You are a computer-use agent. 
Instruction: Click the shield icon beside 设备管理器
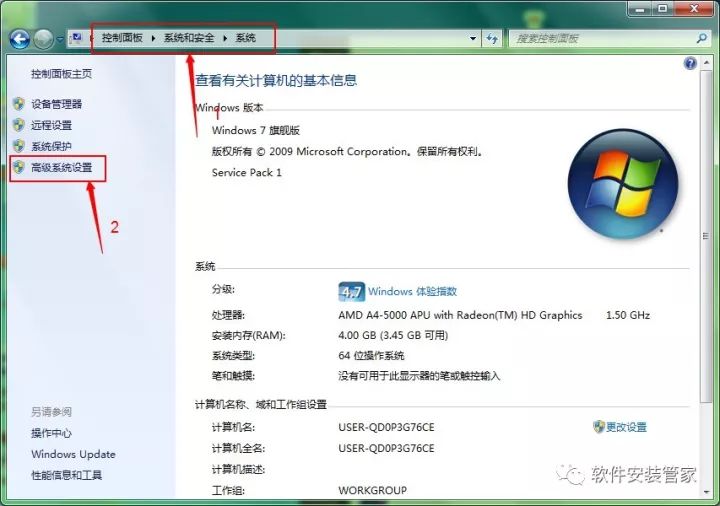[x=18, y=104]
